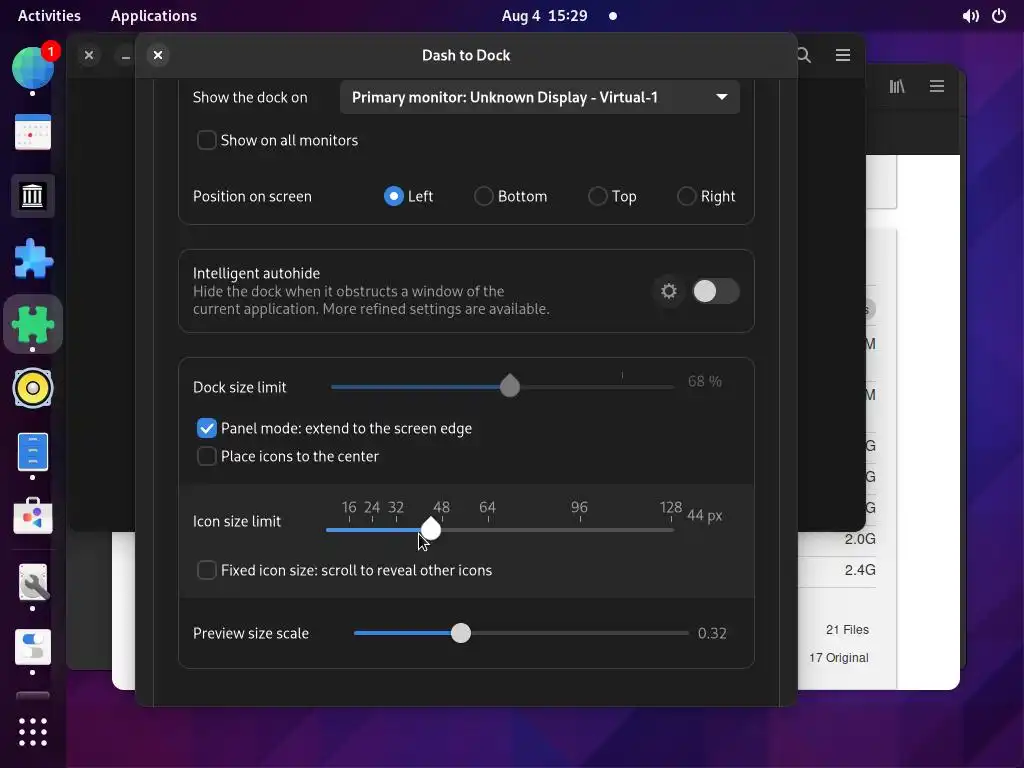Open the volume control in top bar
Image resolution: width=1024 pixels, height=768 pixels.
click(970, 16)
